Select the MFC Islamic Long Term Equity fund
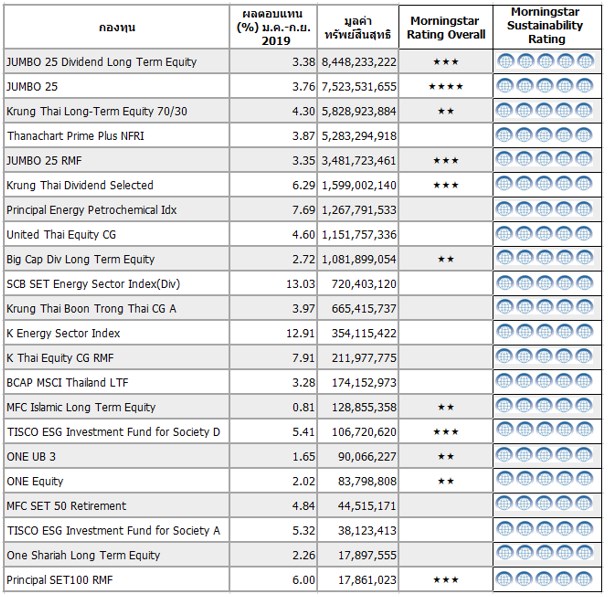608x597 pixels. 81,407
